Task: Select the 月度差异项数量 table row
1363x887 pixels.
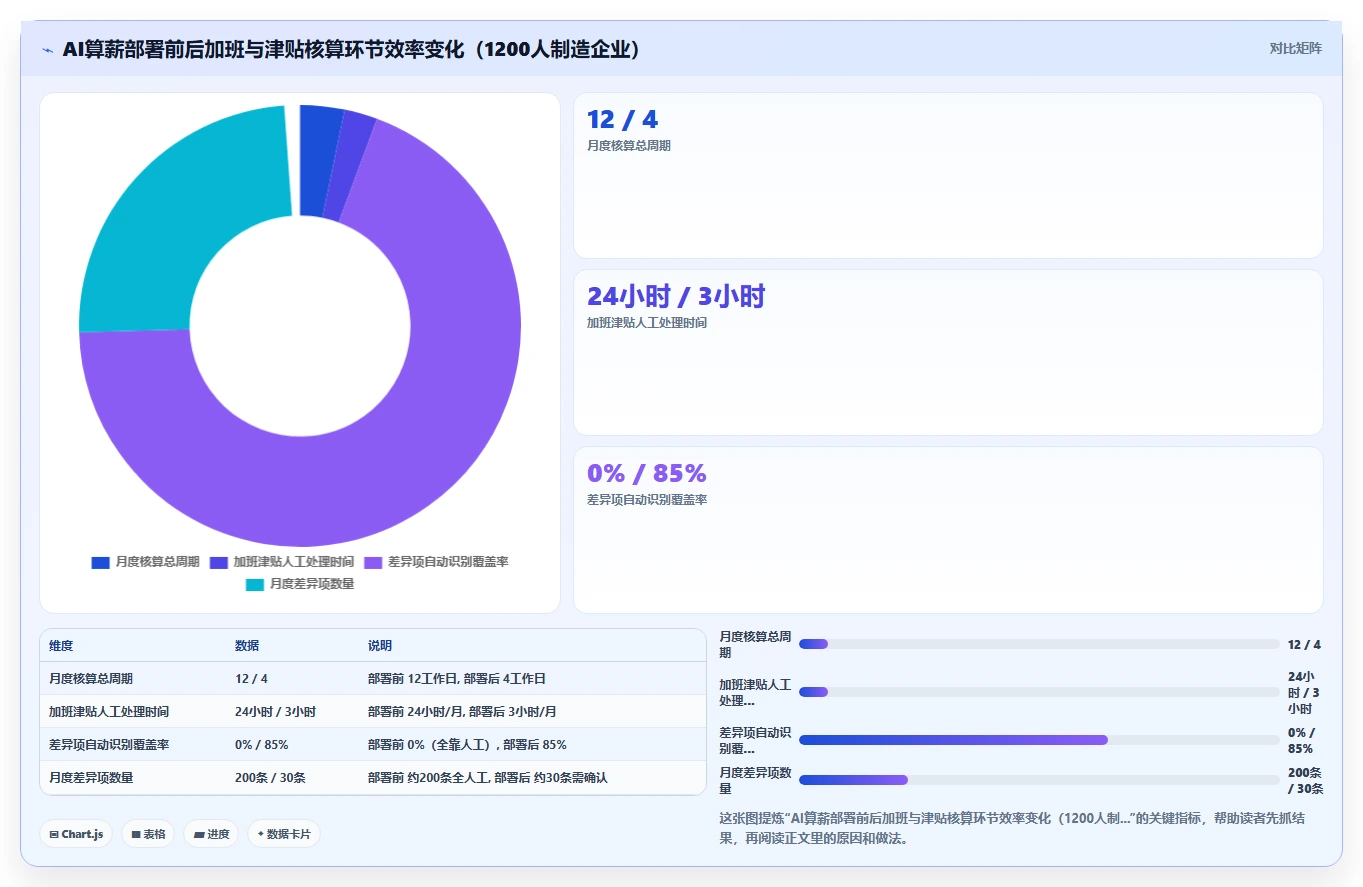Action: (x=373, y=778)
